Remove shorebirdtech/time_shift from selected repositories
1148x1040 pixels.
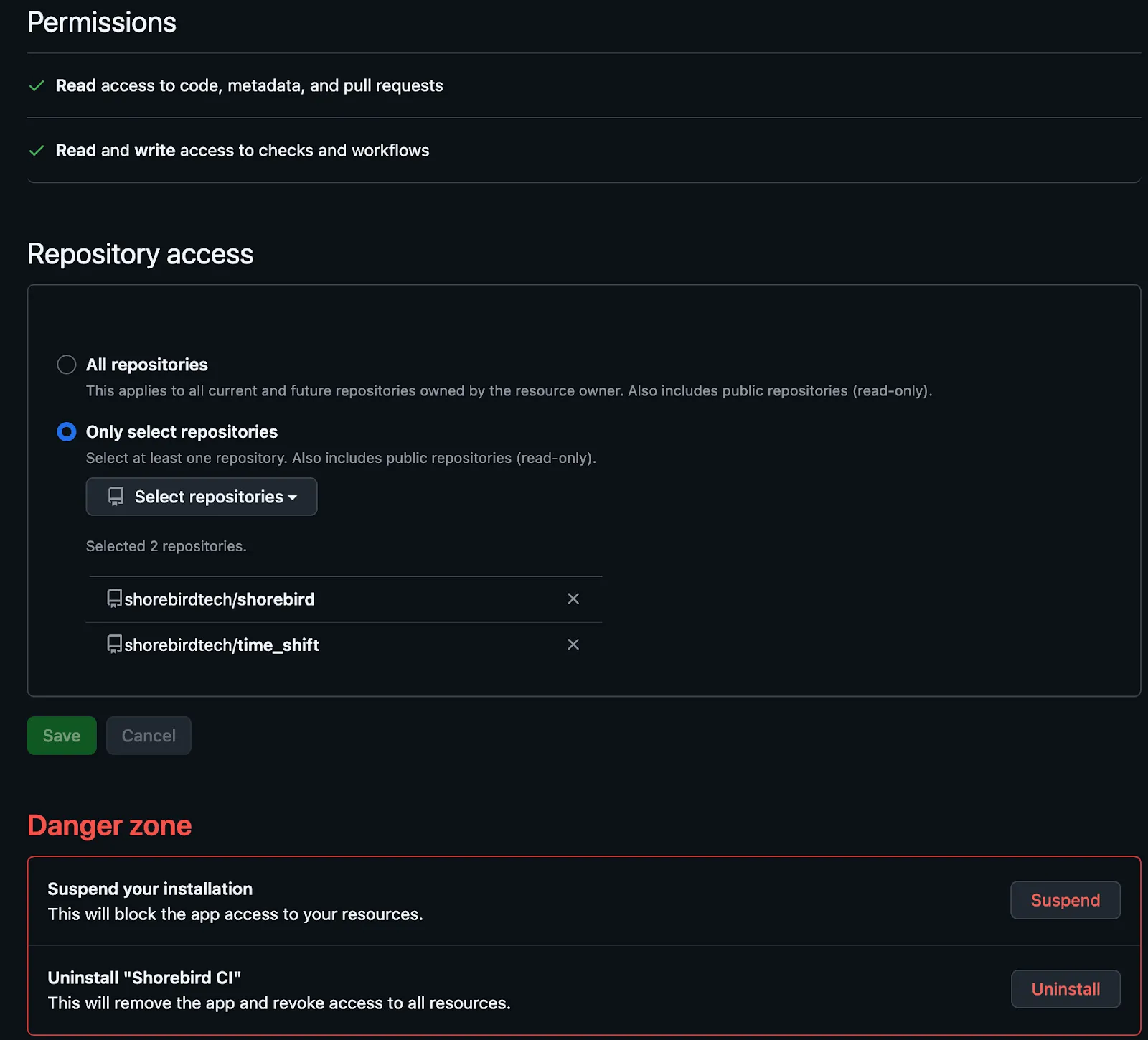[573, 645]
